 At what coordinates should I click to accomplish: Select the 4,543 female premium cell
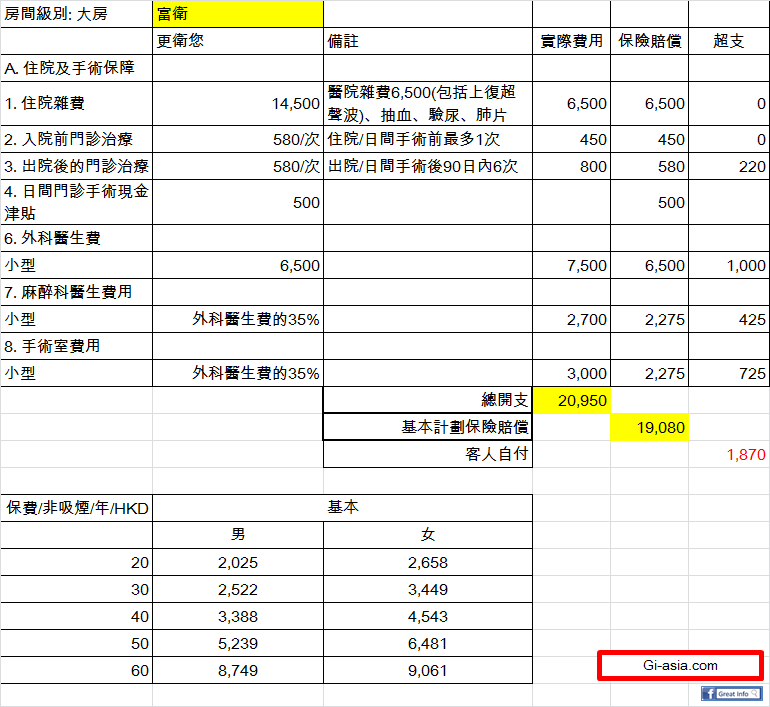coord(428,616)
